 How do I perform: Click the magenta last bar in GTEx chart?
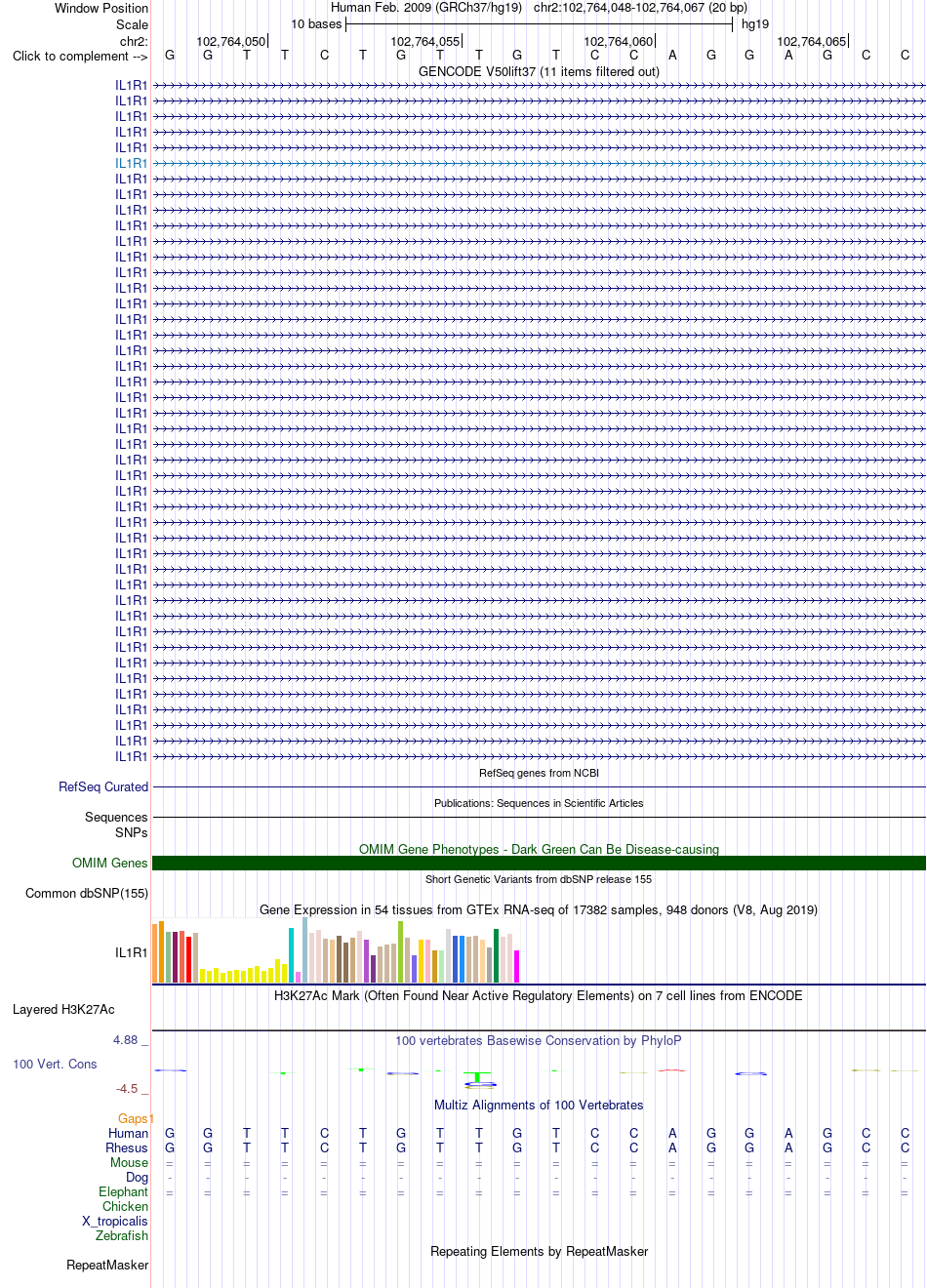[x=516, y=966]
